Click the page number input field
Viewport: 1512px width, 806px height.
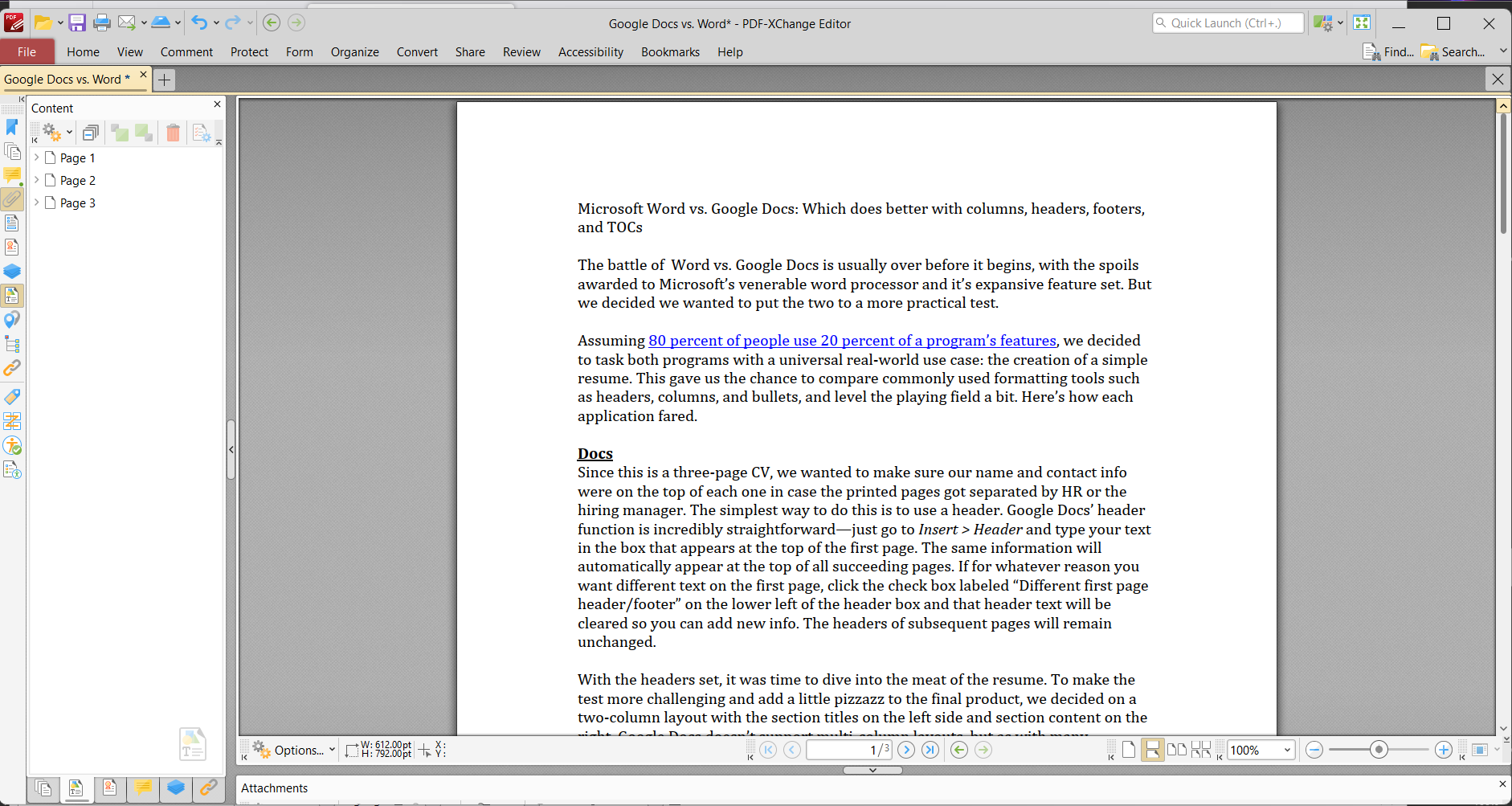coord(849,750)
